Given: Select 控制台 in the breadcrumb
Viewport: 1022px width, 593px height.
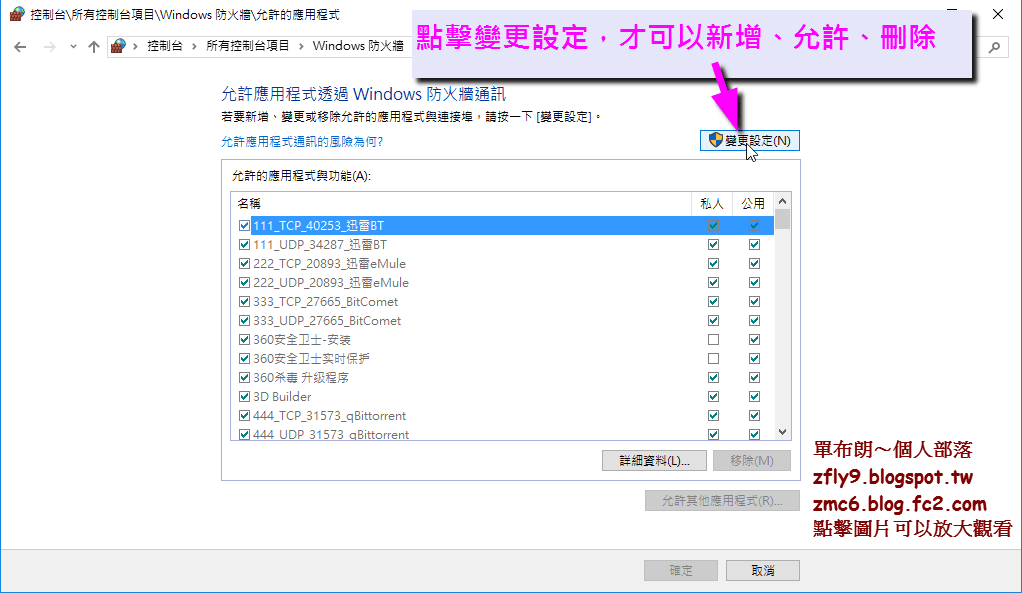Looking at the screenshot, I should pyautogui.click(x=165, y=46).
